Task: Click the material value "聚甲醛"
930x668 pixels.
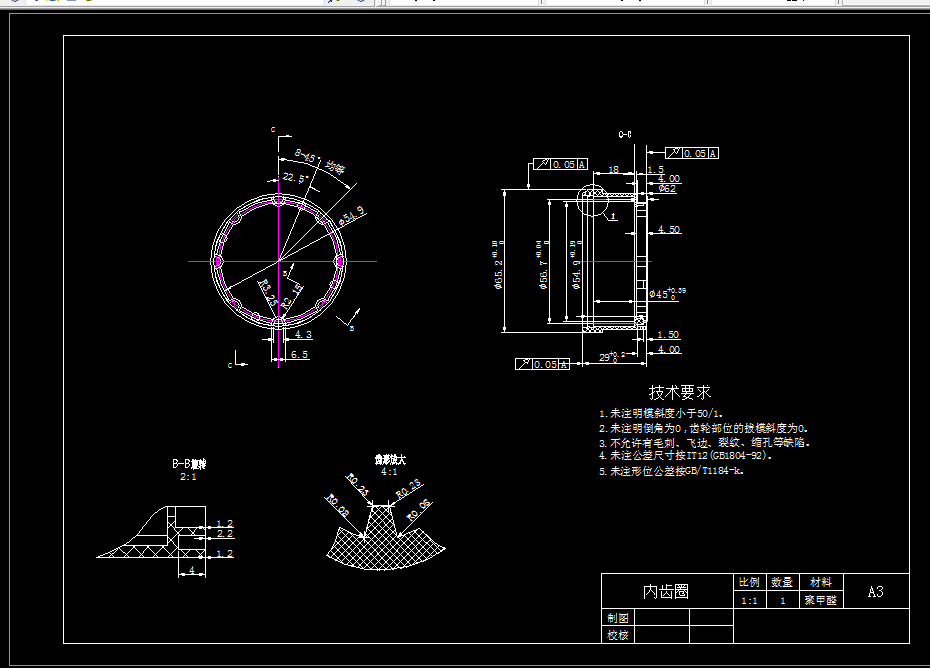Action: pyautogui.click(x=821, y=600)
